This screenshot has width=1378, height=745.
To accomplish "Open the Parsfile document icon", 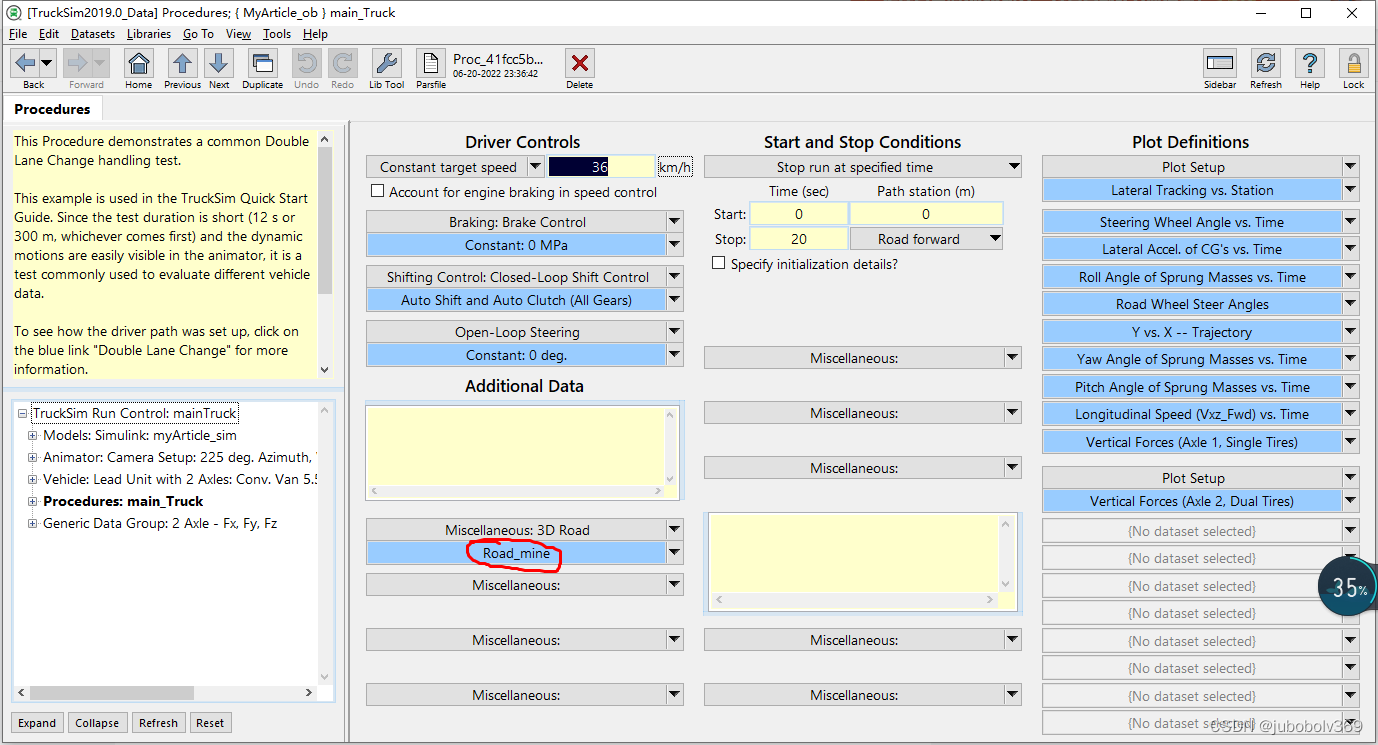I will 431,63.
